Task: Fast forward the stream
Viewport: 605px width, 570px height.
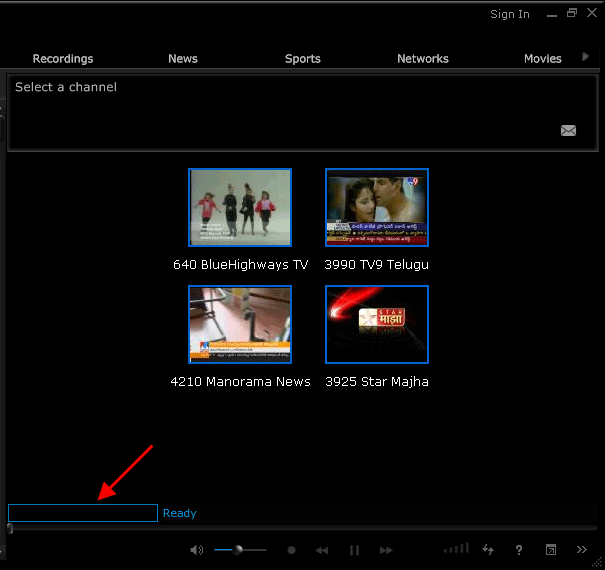Action: [x=386, y=550]
